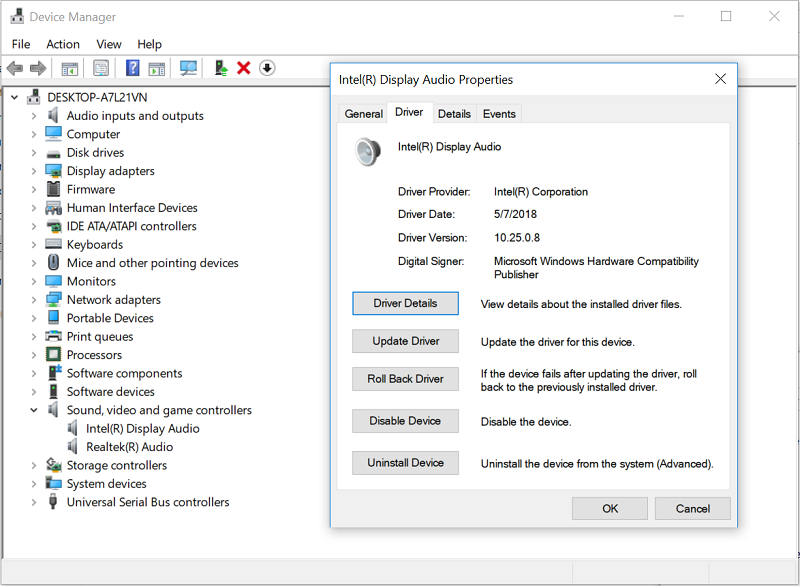Select Realtek(R) Audio device

tap(129, 447)
